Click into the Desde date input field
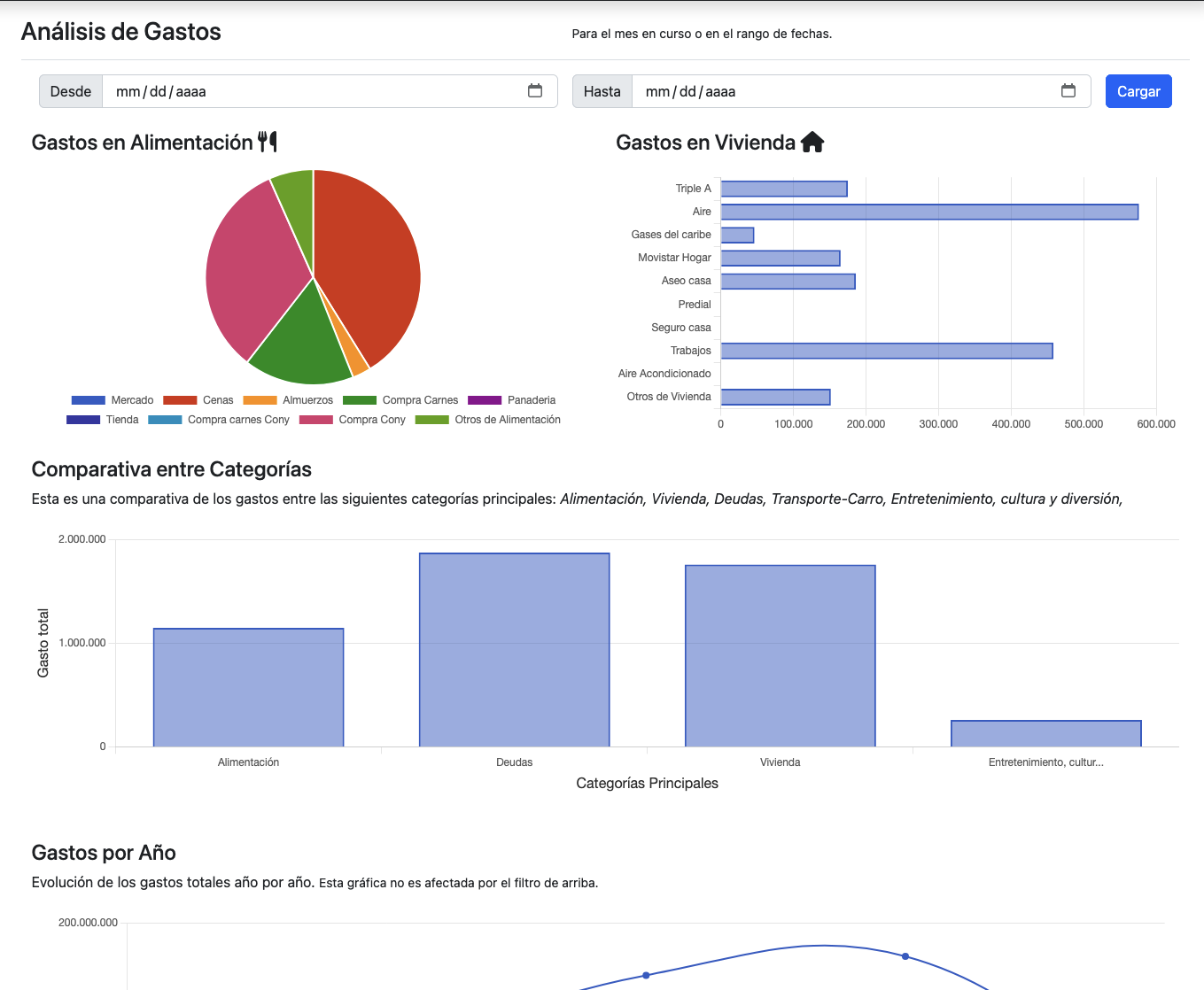1204x990 pixels. pos(310,91)
